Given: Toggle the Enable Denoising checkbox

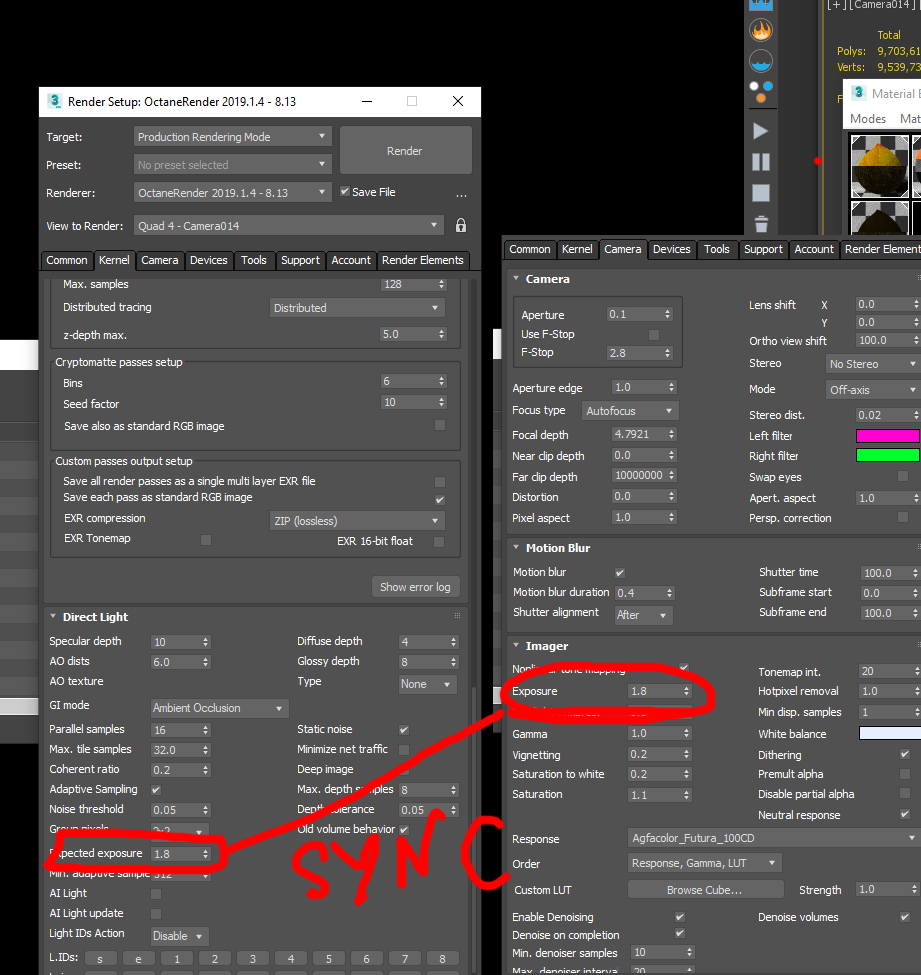Looking at the screenshot, I should (680, 917).
